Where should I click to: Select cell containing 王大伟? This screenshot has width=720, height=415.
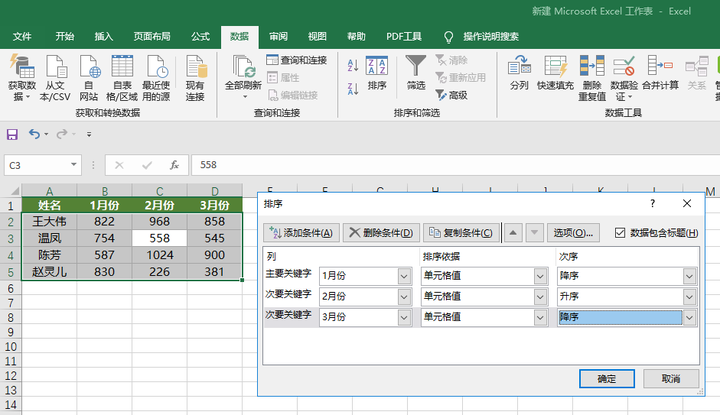pos(49,222)
